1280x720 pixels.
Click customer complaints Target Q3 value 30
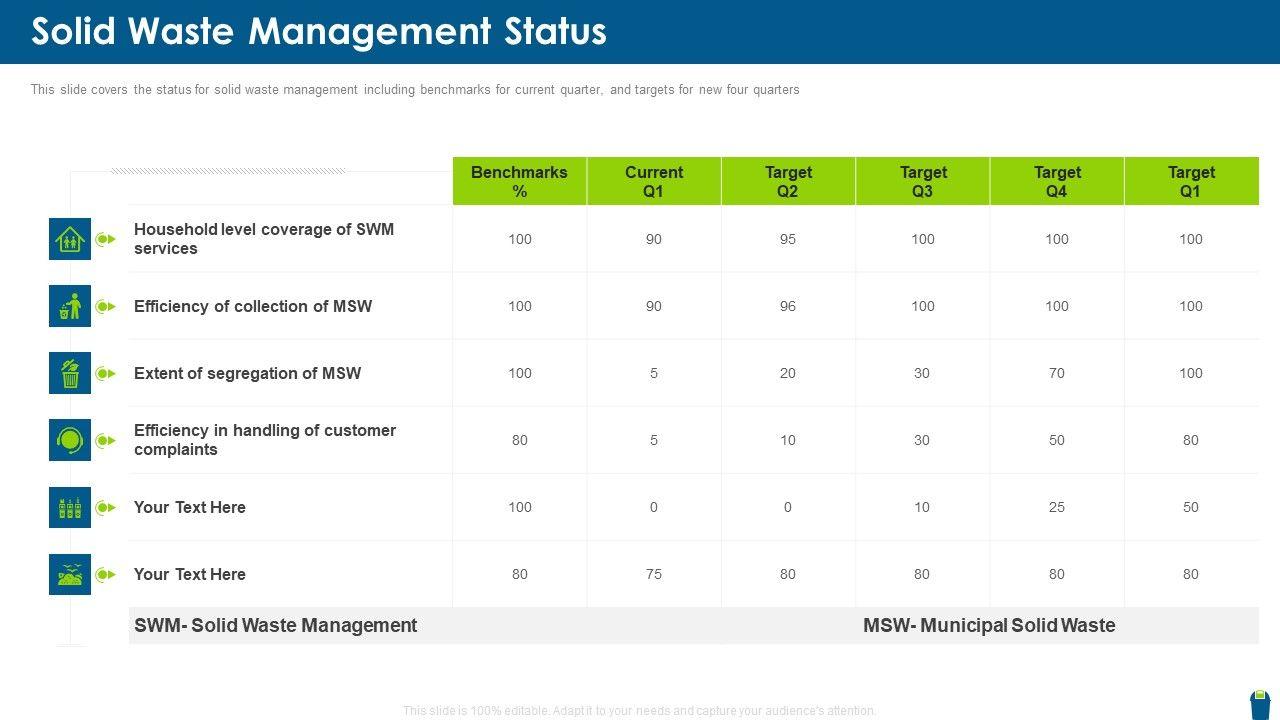(x=922, y=440)
